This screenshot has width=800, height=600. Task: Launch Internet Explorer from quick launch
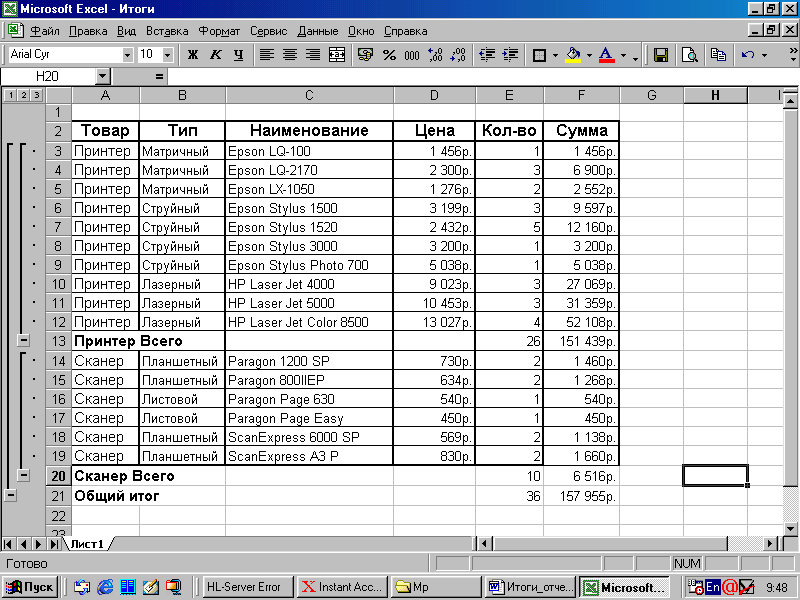click(x=105, y=587)
